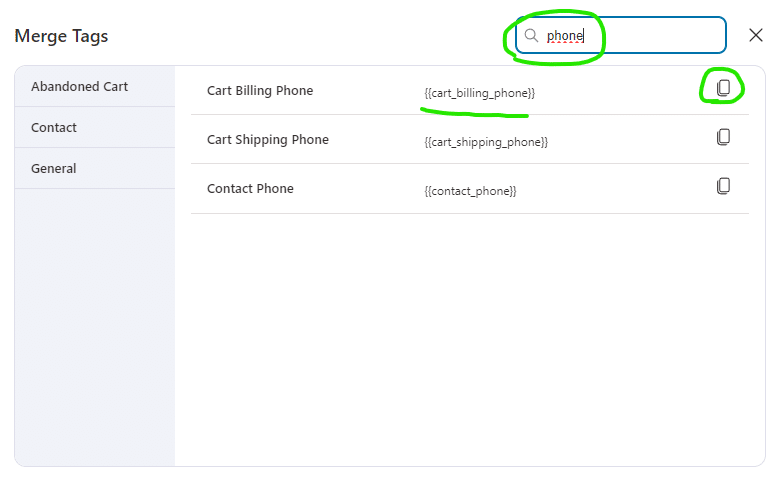Select the General category
The image size is (784, 483).
[54, 169]
